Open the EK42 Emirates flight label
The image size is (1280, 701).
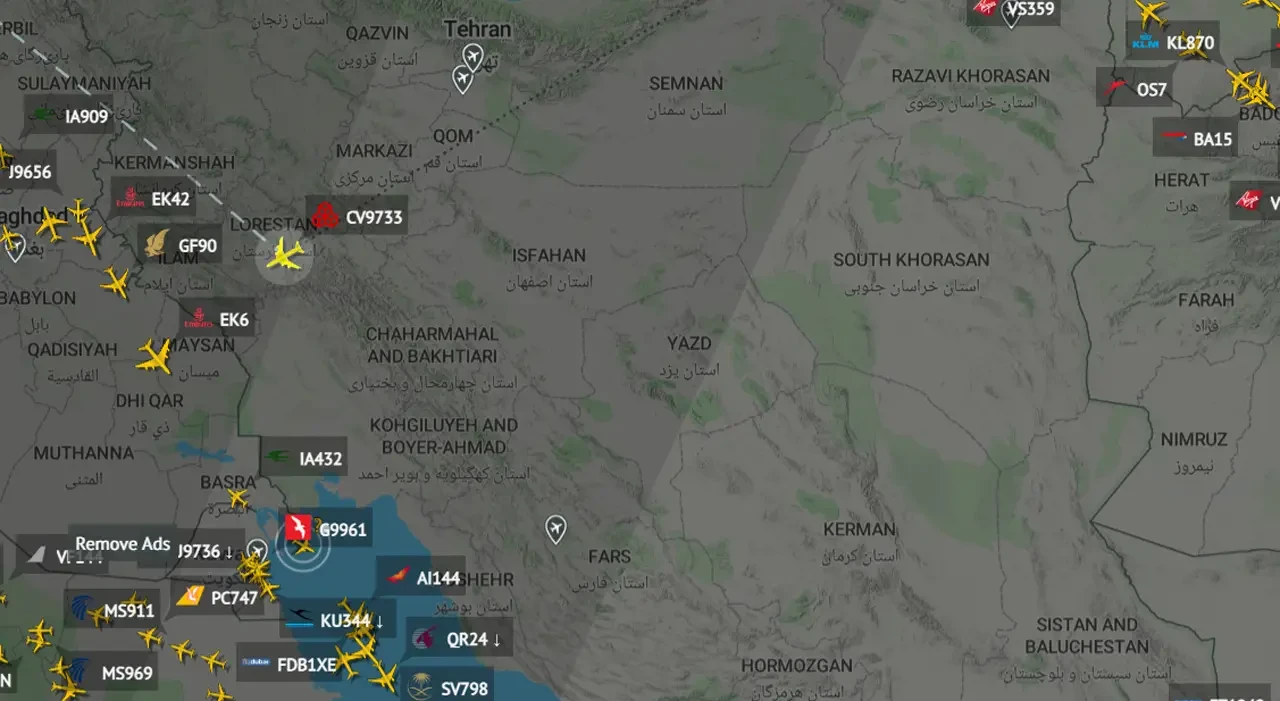click(153, 199)
